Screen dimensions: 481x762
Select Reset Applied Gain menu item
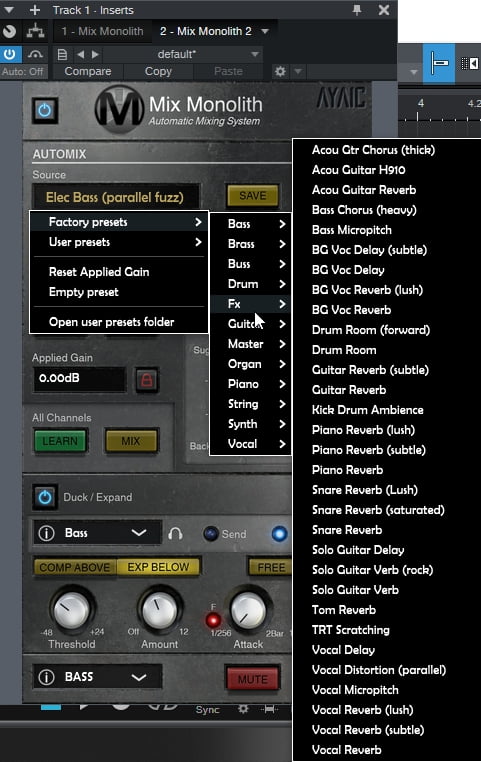[99, 272]
